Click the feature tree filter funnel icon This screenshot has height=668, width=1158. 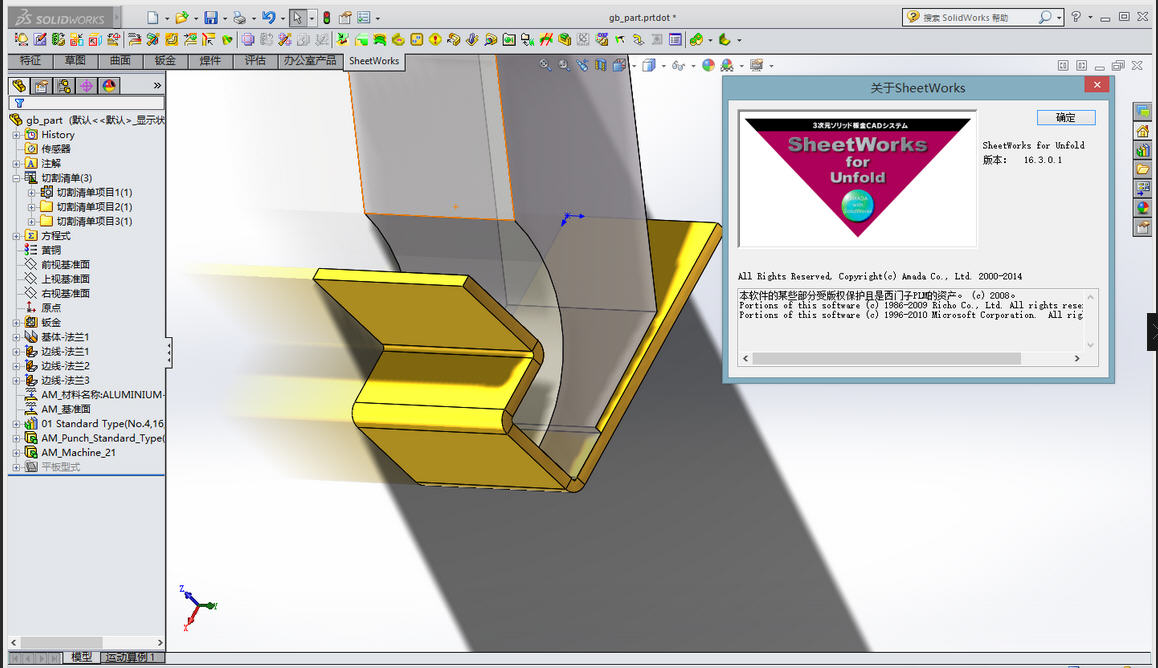pyautogui.click(x=19, y=103)
